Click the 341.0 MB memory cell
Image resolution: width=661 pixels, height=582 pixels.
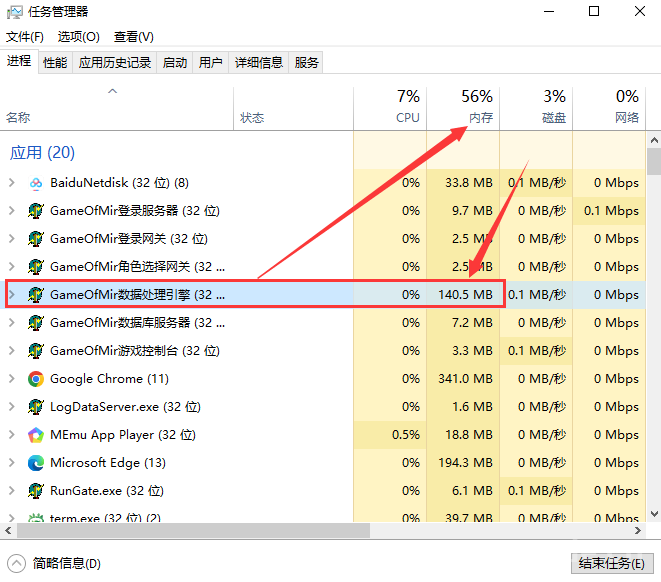pos(465,379)
